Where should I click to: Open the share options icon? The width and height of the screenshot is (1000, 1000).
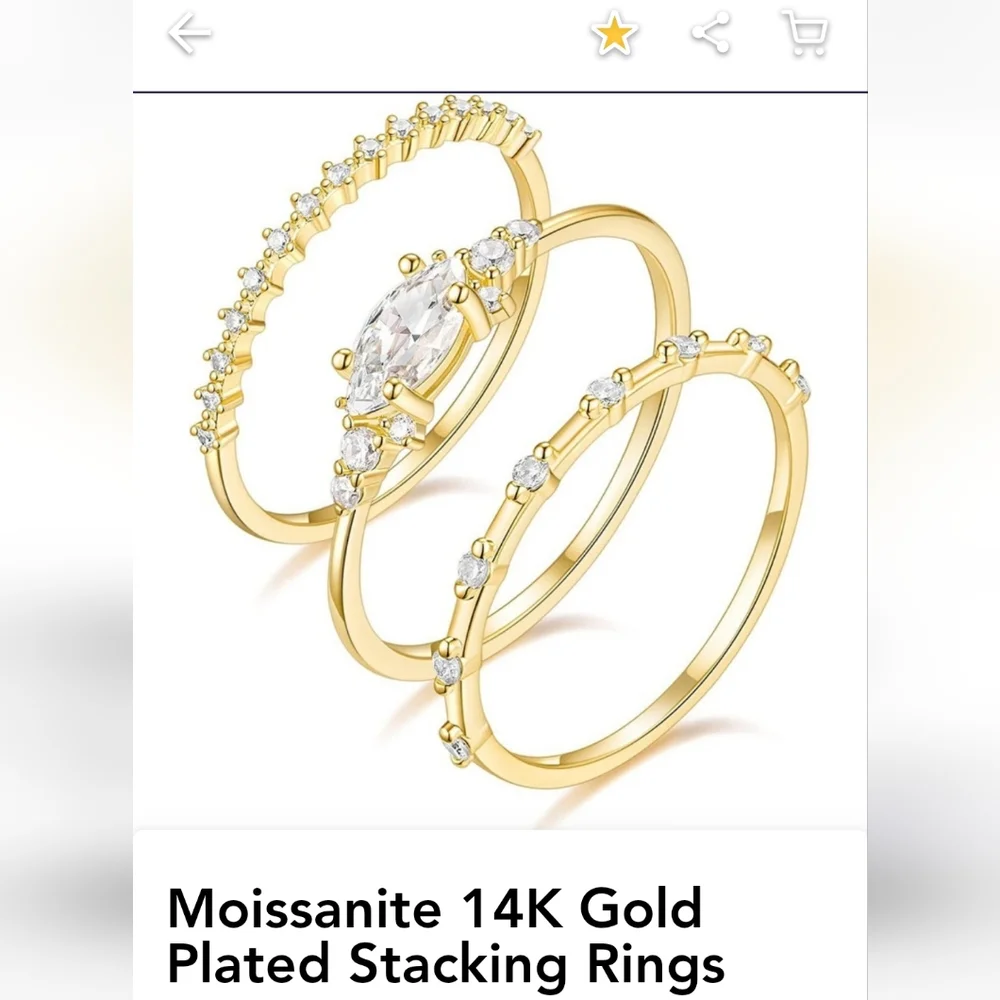tap(711, 33)
